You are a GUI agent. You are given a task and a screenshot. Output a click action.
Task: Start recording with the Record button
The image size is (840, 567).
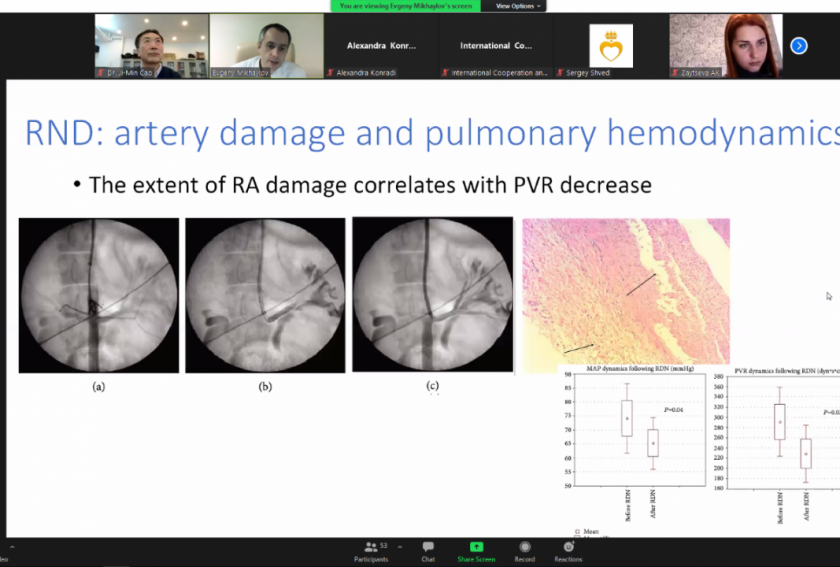point(525,550)
